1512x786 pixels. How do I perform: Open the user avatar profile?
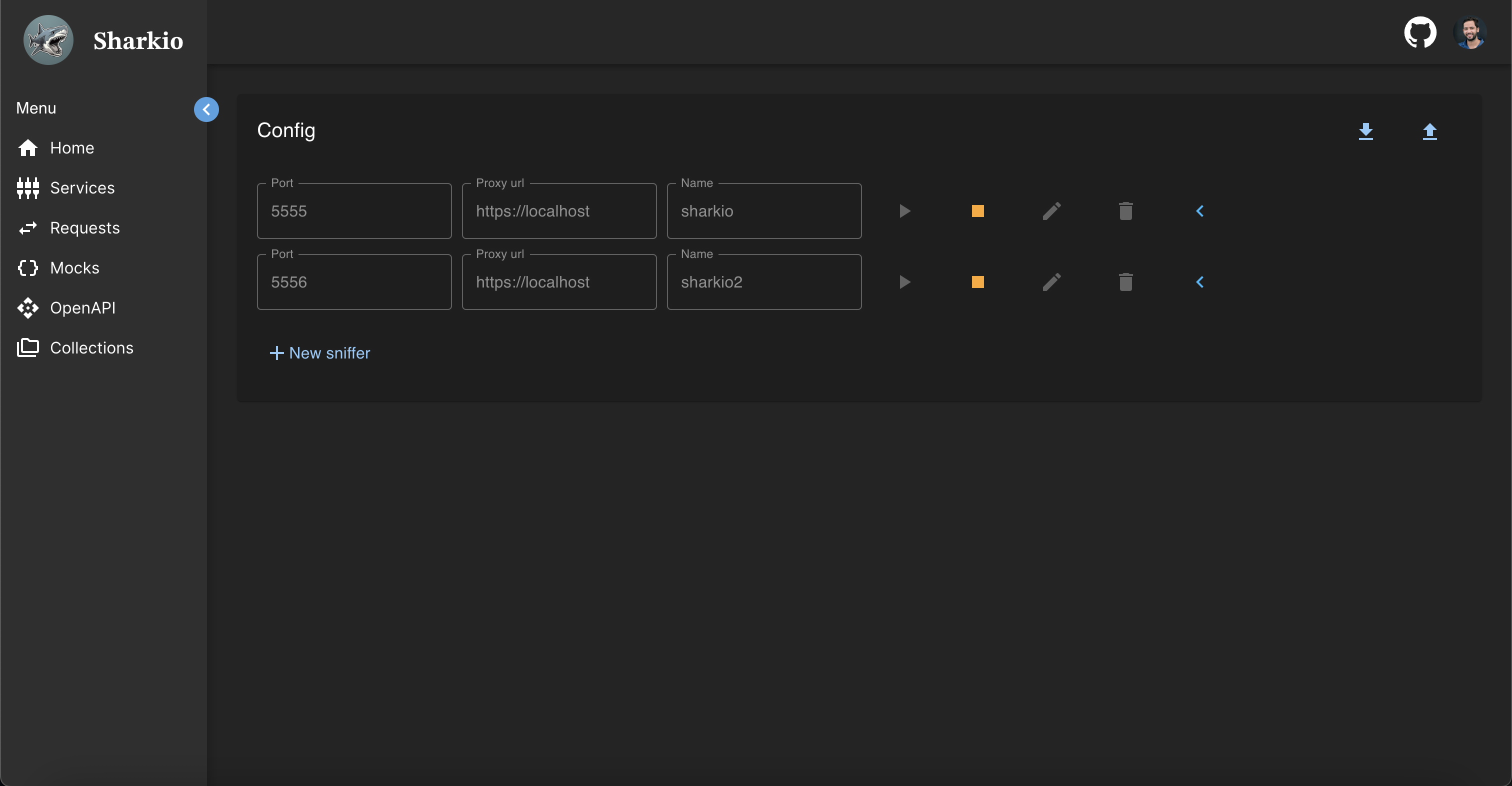point(1469,32)
